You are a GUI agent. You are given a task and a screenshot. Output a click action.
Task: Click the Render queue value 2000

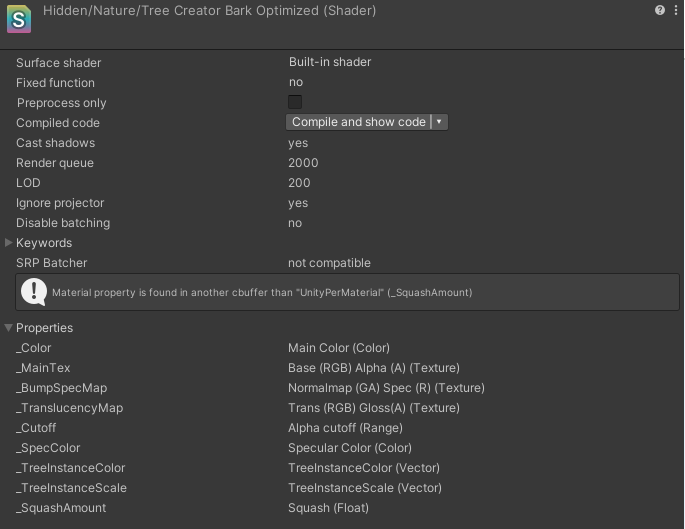[x=303, y=163]
